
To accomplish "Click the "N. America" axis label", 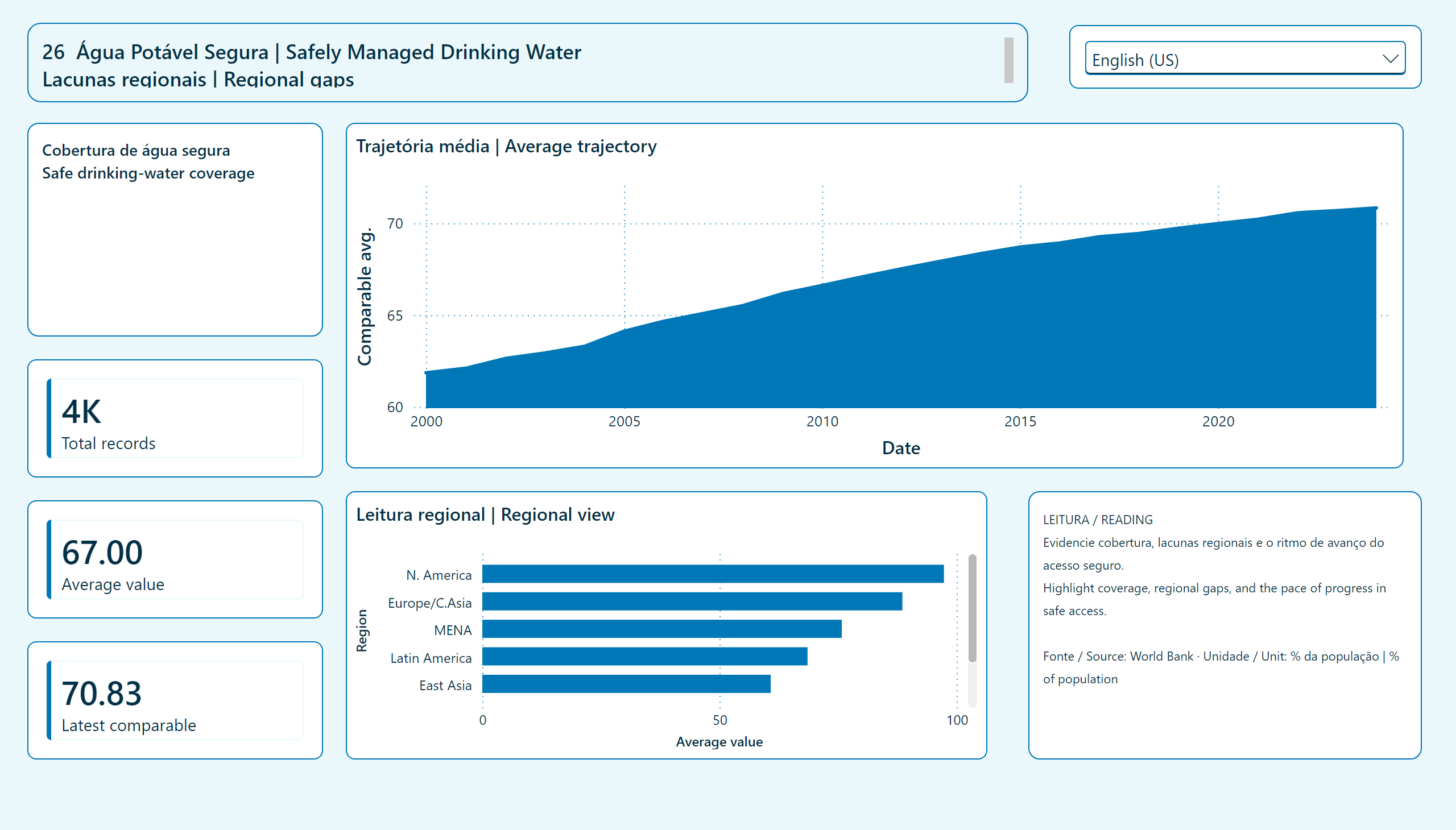I will point(439,575).
